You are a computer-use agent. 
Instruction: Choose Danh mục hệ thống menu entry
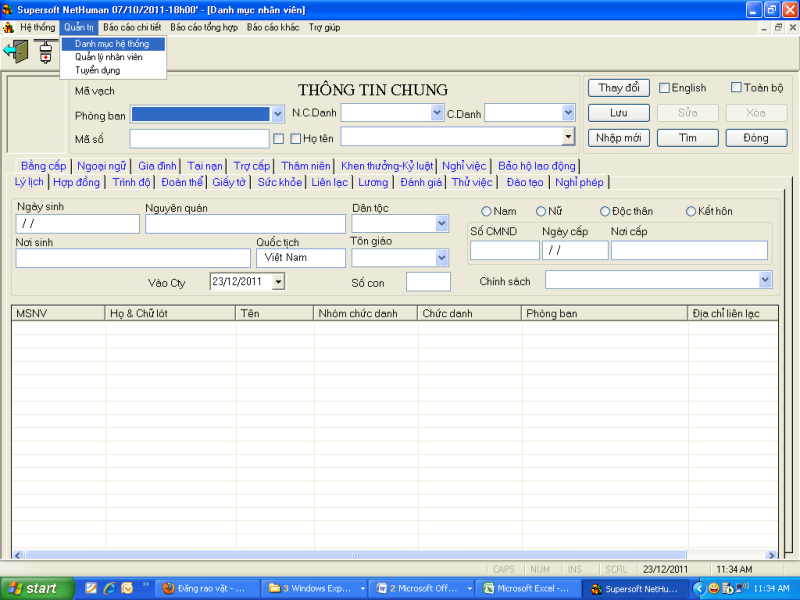tap(113, 44)
